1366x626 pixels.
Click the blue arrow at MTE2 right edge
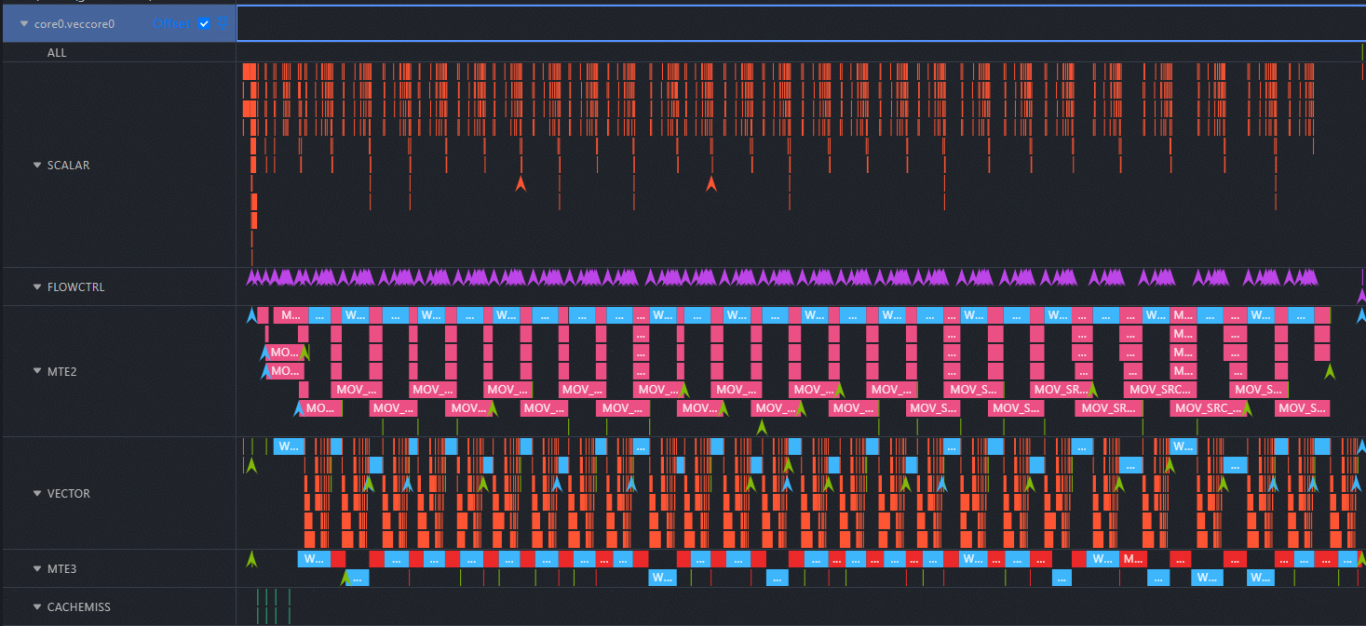click(x=1360, y=316)
